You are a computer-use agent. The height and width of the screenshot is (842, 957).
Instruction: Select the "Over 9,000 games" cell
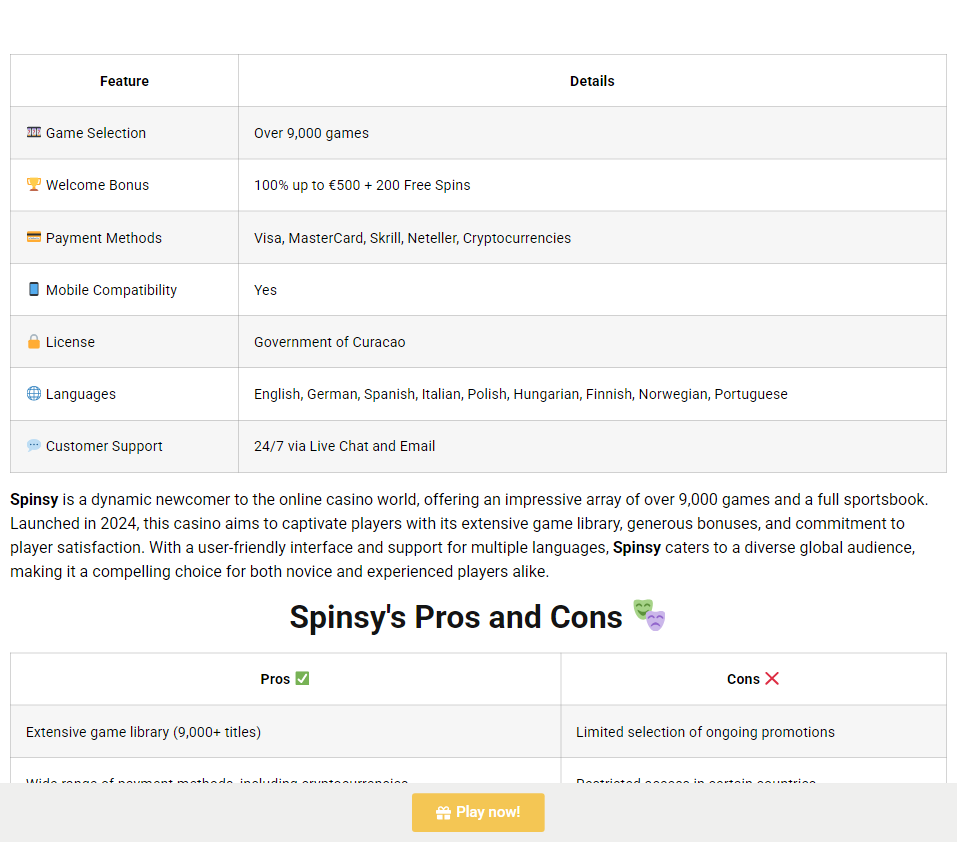pos(592,133)
